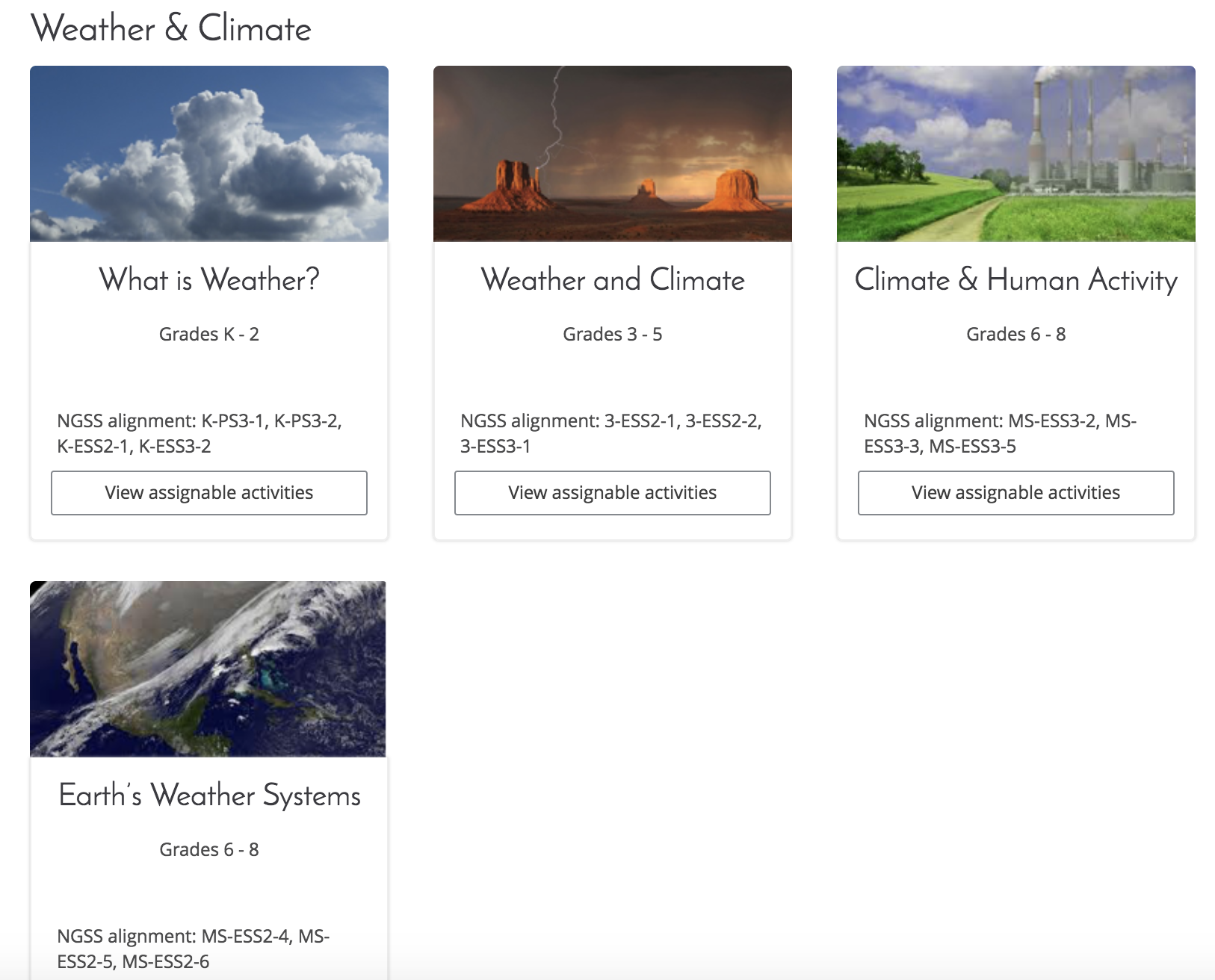Click the Weather & Climate section heading
The width and height of the screenshot is (1215, 980).
(x=171, y=28)
